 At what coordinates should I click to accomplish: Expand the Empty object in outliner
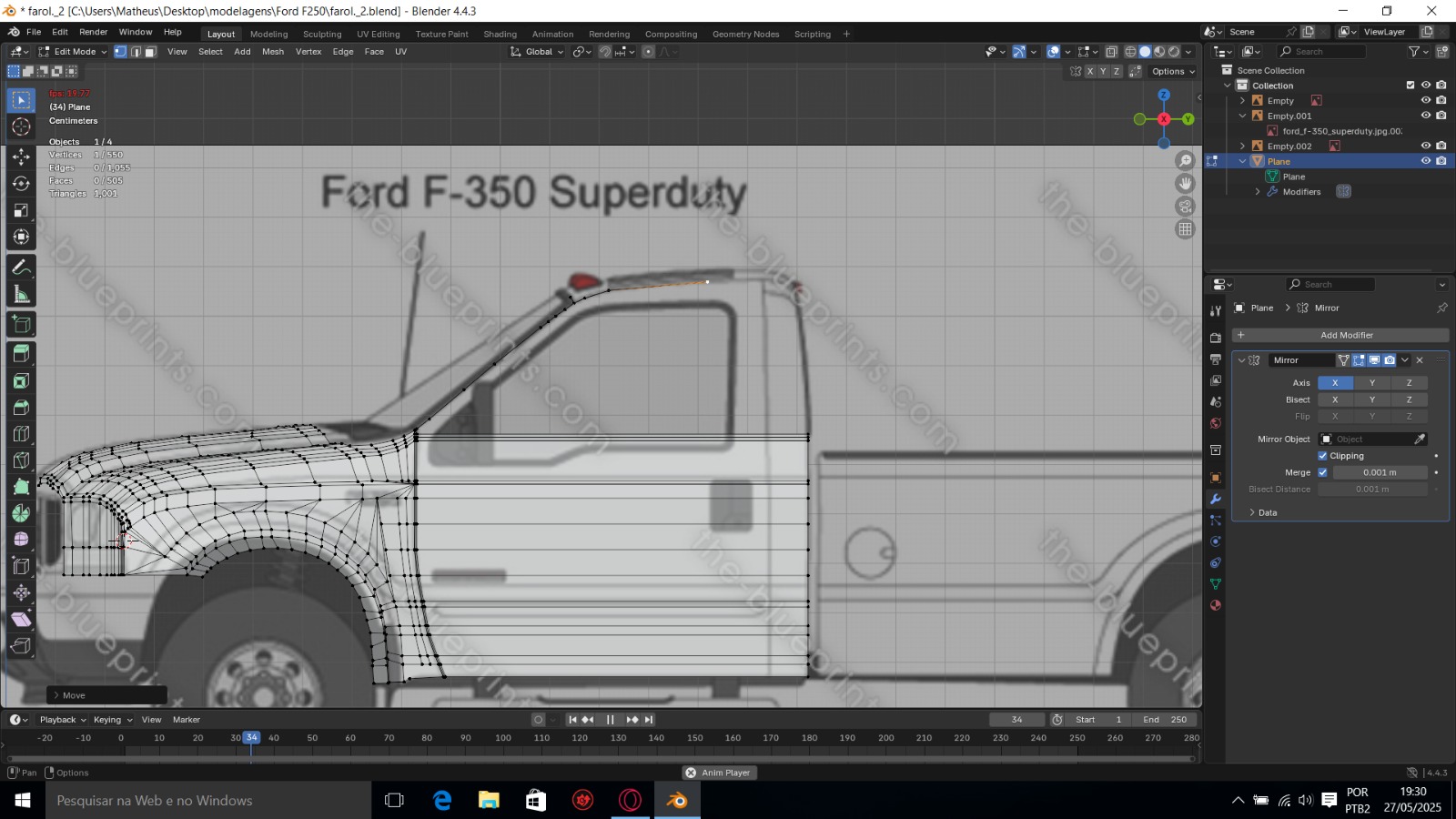pyautogui.click(x=1242, y=101)
